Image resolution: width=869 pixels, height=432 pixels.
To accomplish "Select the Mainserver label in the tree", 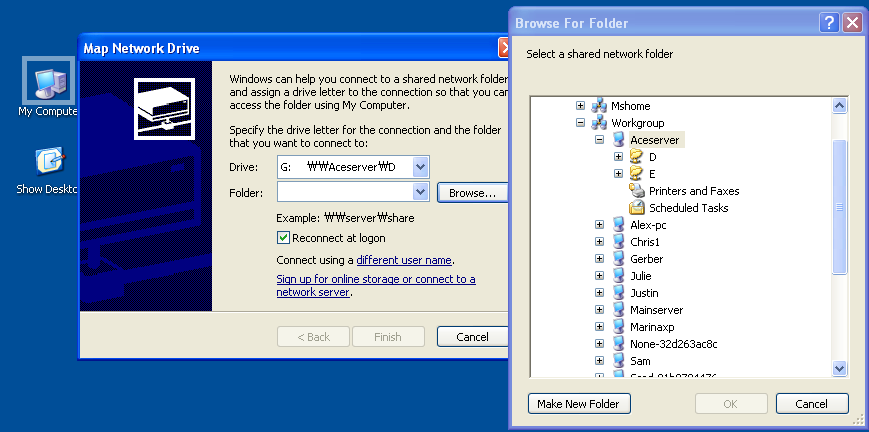I will 656,310.
